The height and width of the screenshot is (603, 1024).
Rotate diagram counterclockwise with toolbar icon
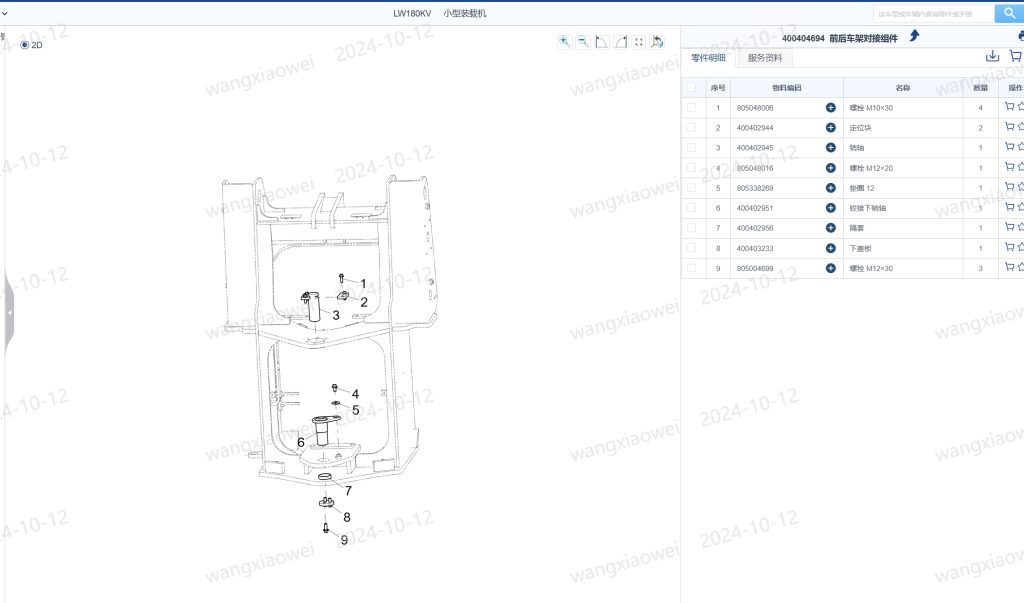[x=601, y=42]
